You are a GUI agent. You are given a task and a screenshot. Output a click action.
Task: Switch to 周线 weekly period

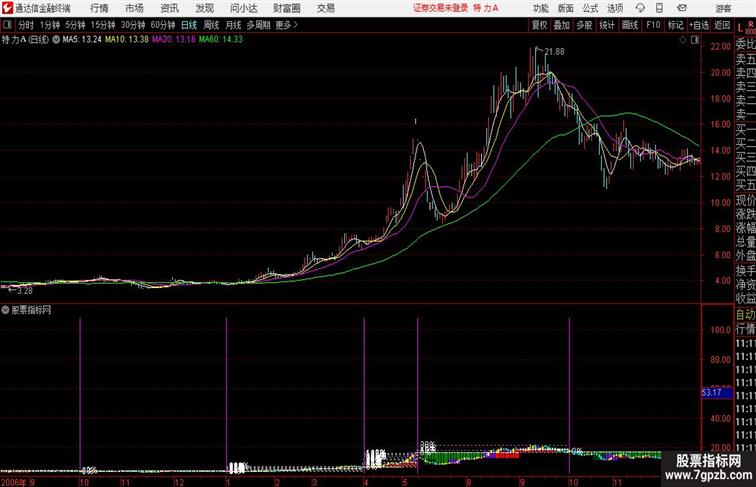[211, 25]
